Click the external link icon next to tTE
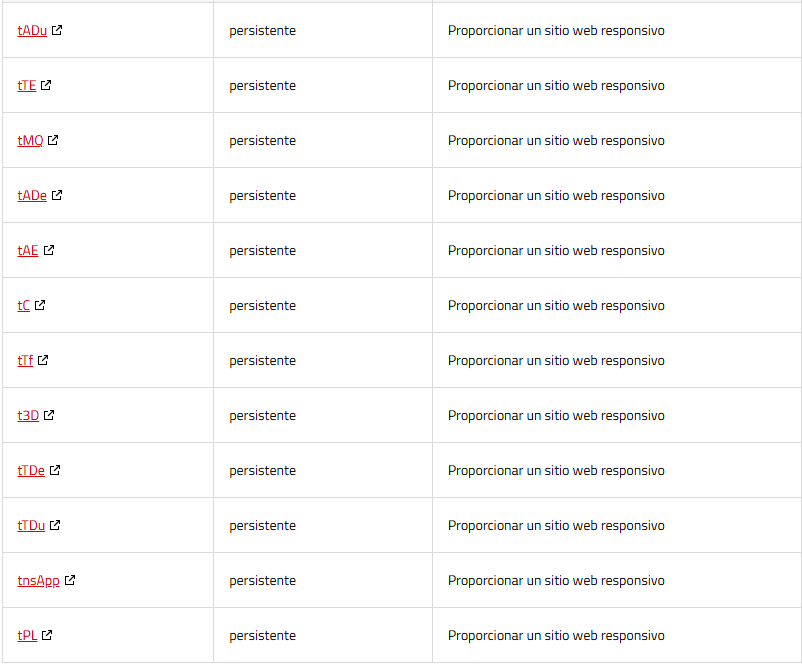The height and width of the screenshot is (664, 802). click(x=46, y=85)
